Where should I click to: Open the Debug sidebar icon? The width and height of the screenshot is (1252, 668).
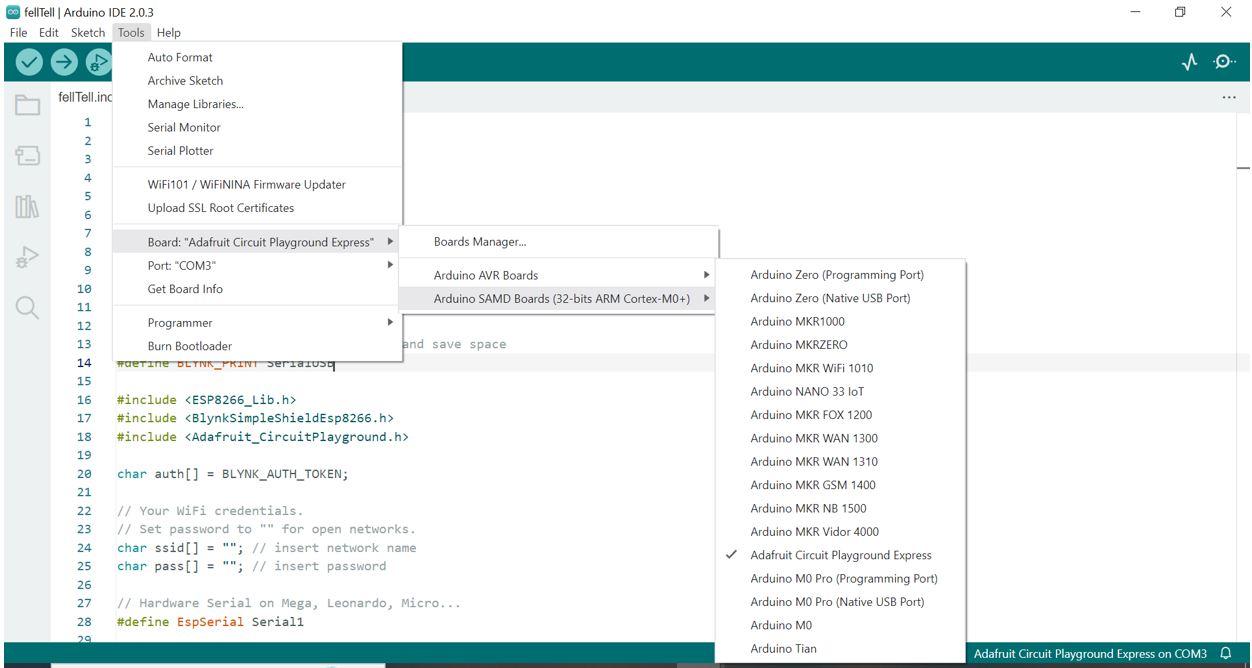point(27,257)
